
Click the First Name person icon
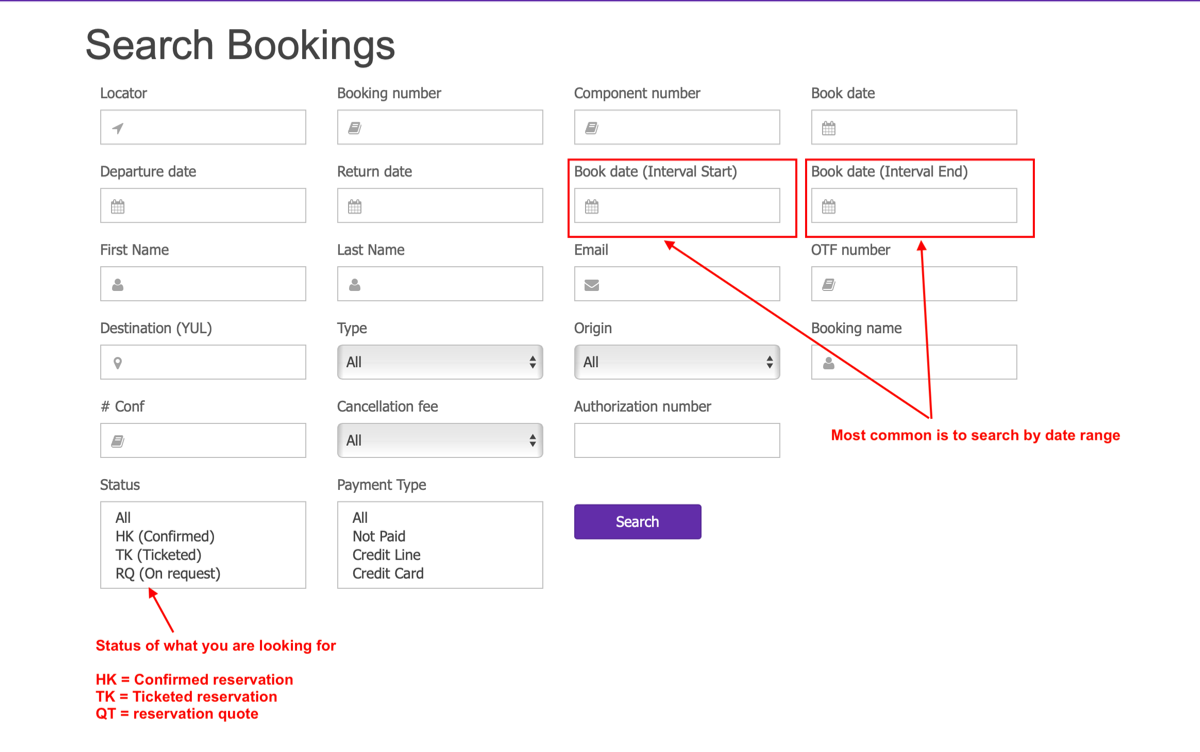click(x=118, y=285)
